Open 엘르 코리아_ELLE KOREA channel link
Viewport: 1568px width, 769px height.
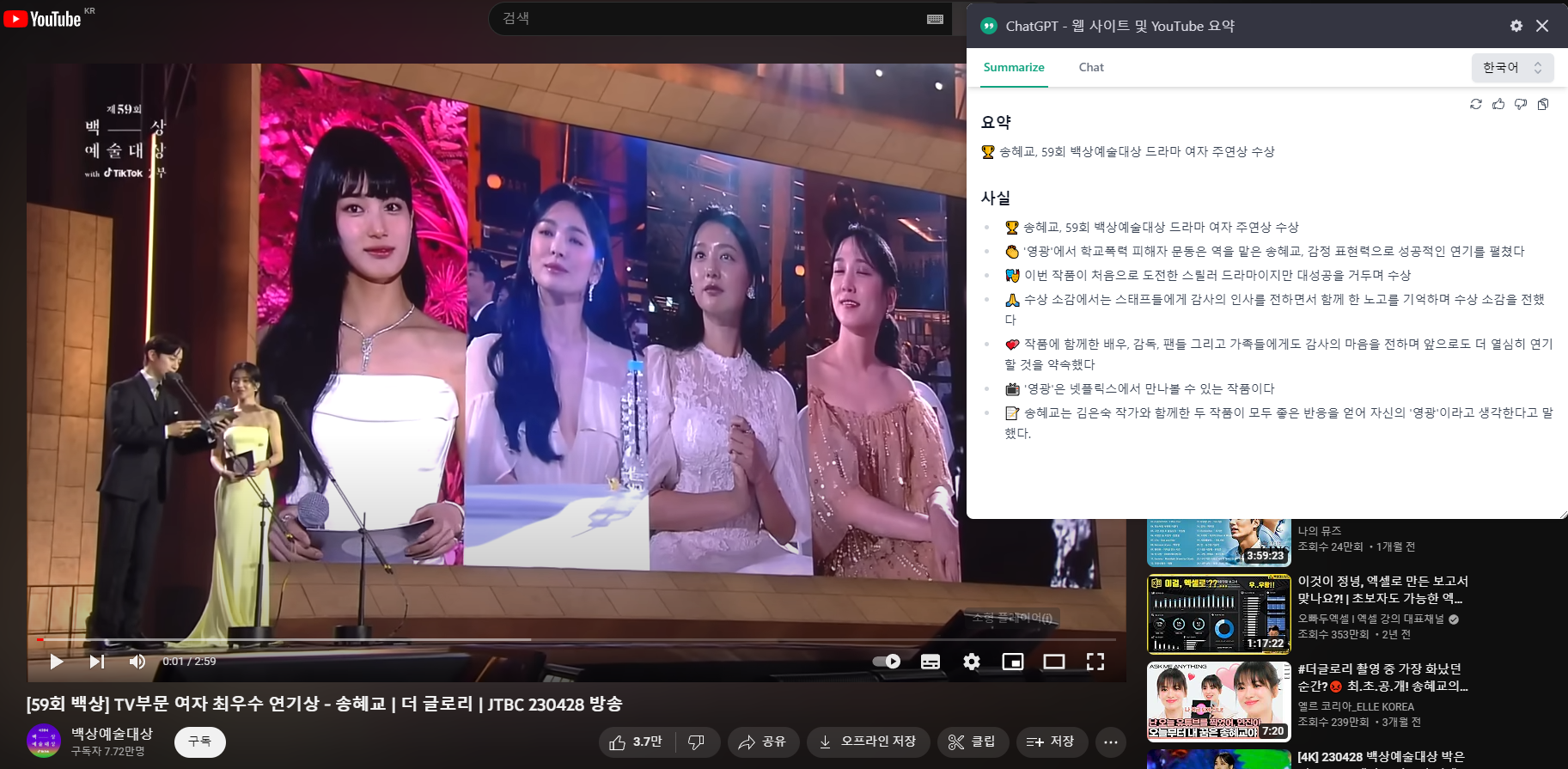point(1356,706)
